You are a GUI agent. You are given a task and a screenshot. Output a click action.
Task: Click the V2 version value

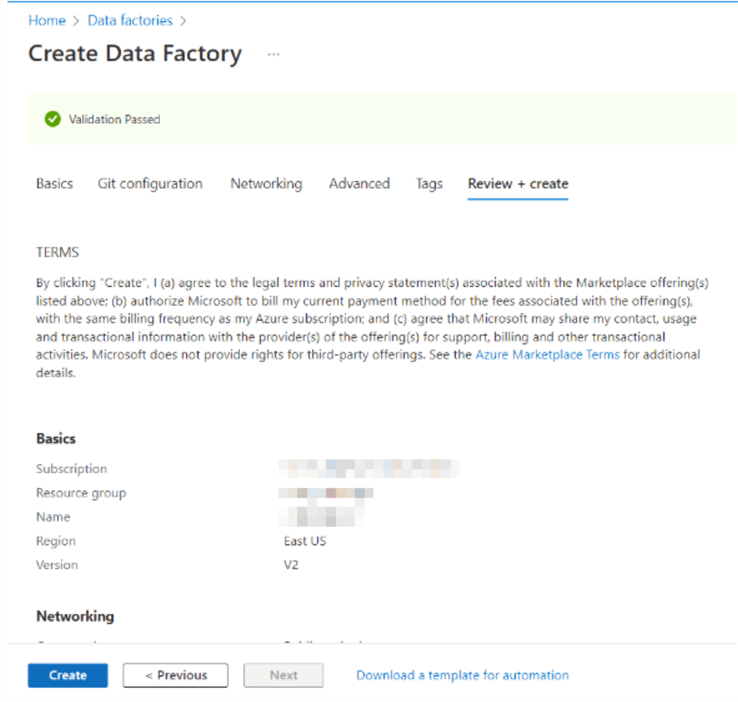tap(291, 565)
